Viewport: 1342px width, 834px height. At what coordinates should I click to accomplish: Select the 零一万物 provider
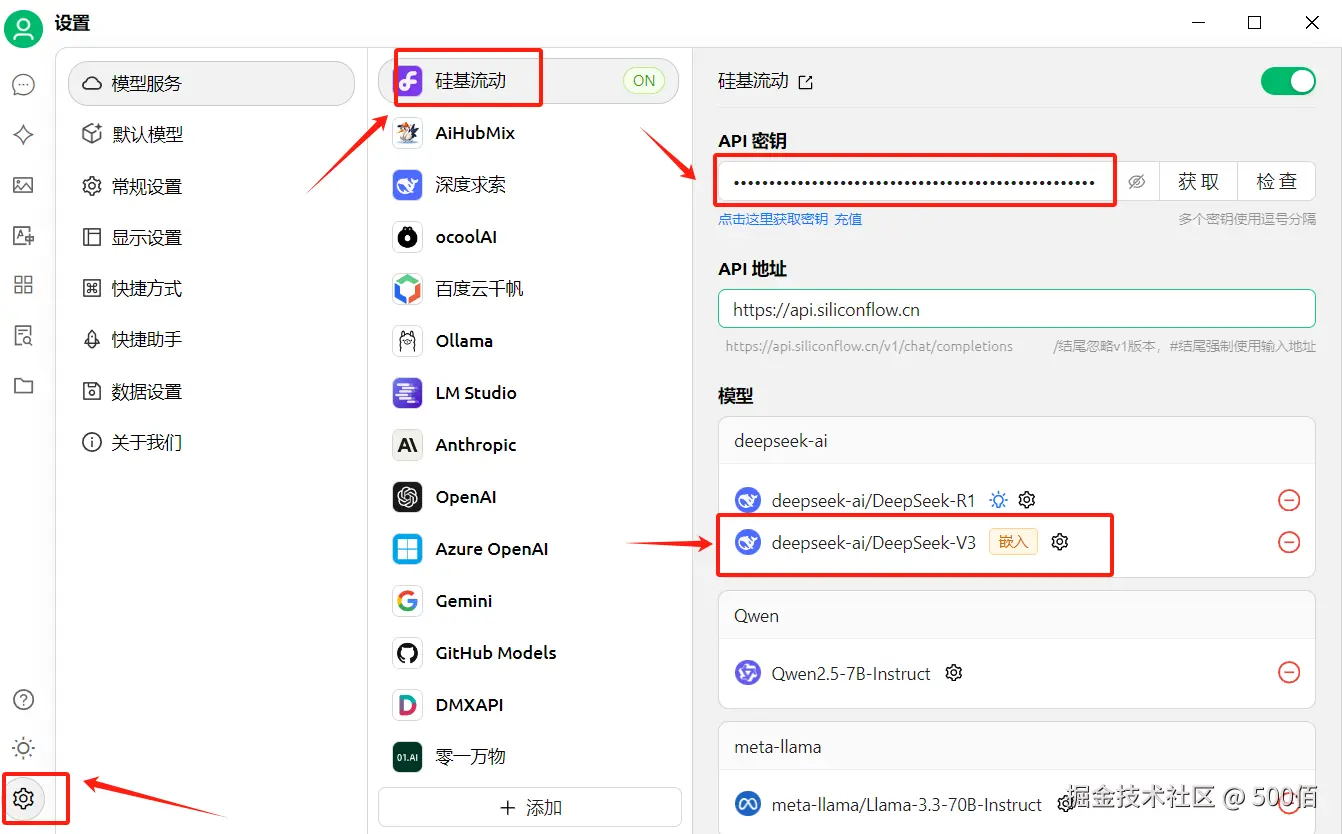(x=528, y=757)
